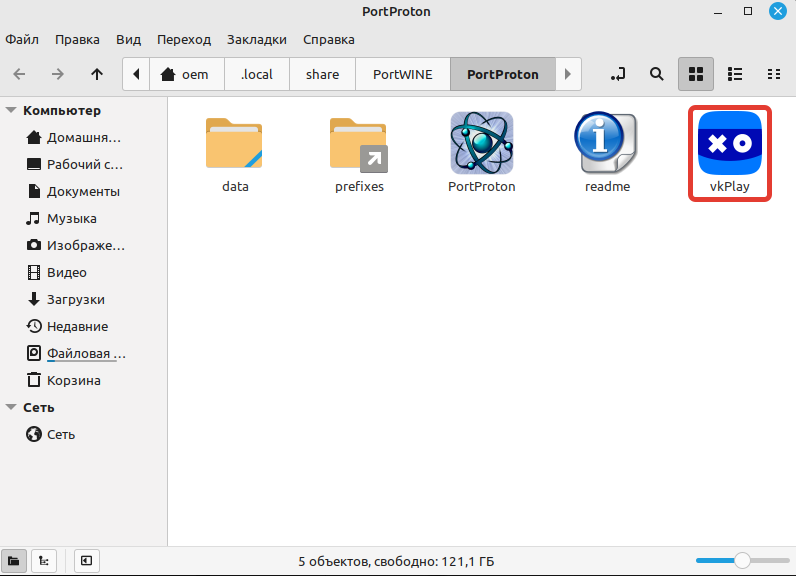796x576 pixels.
Task: Click status text '5 объектов, свободно: 121,1 ГБ'
Action: (x=396, y=561)
